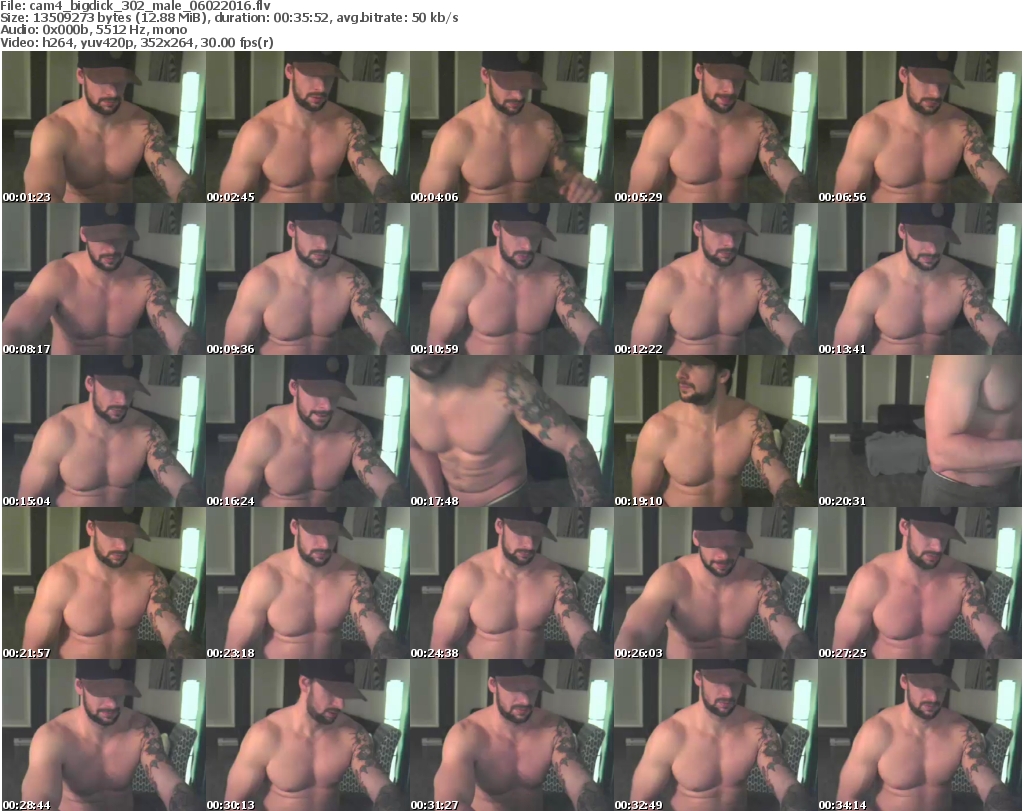The width and height of the screenshot is (1024, 811).
Task: Select the thumbnail stamped 00:27:25
Action: pyautogui.click(x=920, y=583)
